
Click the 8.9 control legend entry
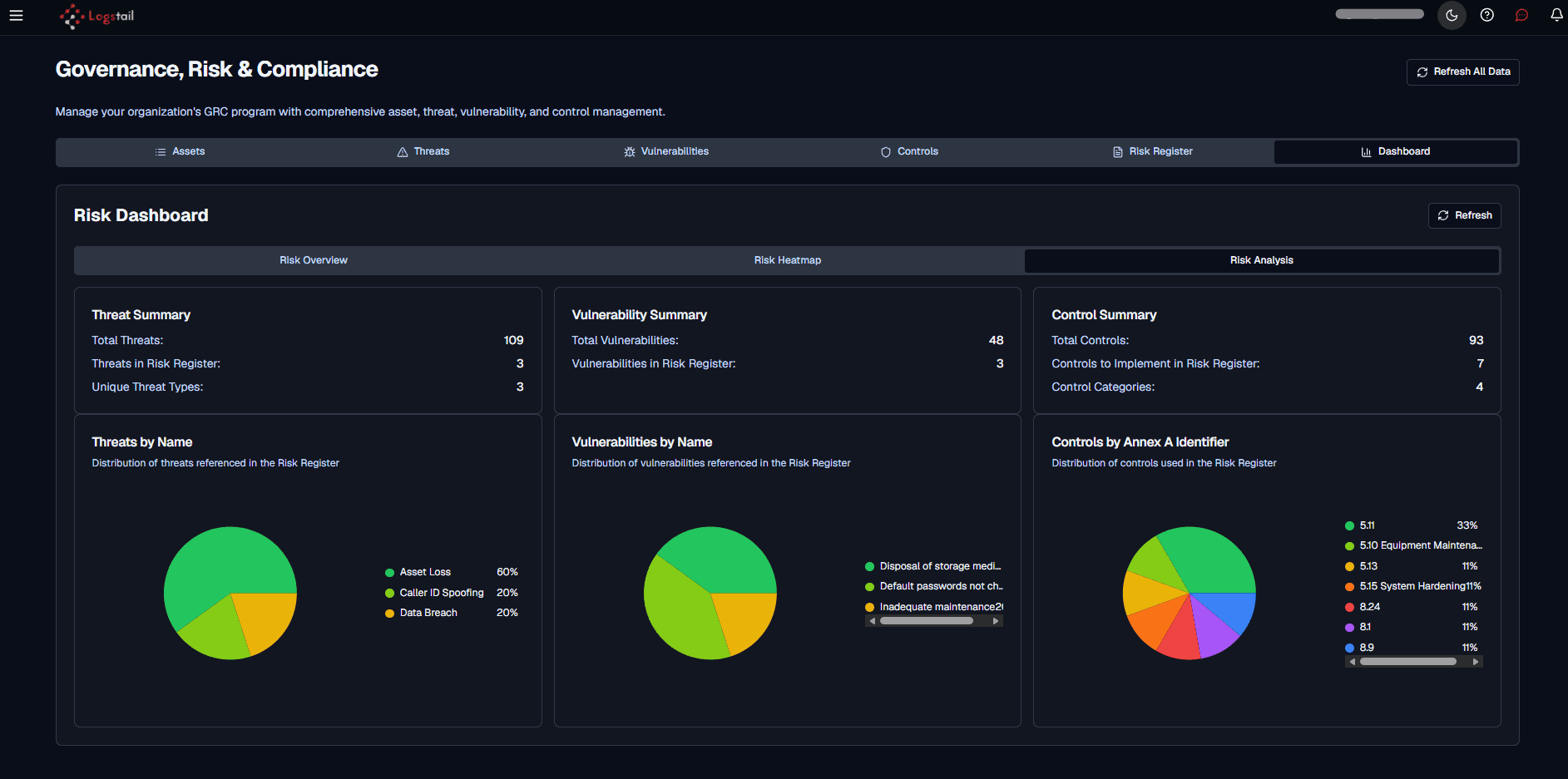pyautogui.click(x=1412, y=648)
